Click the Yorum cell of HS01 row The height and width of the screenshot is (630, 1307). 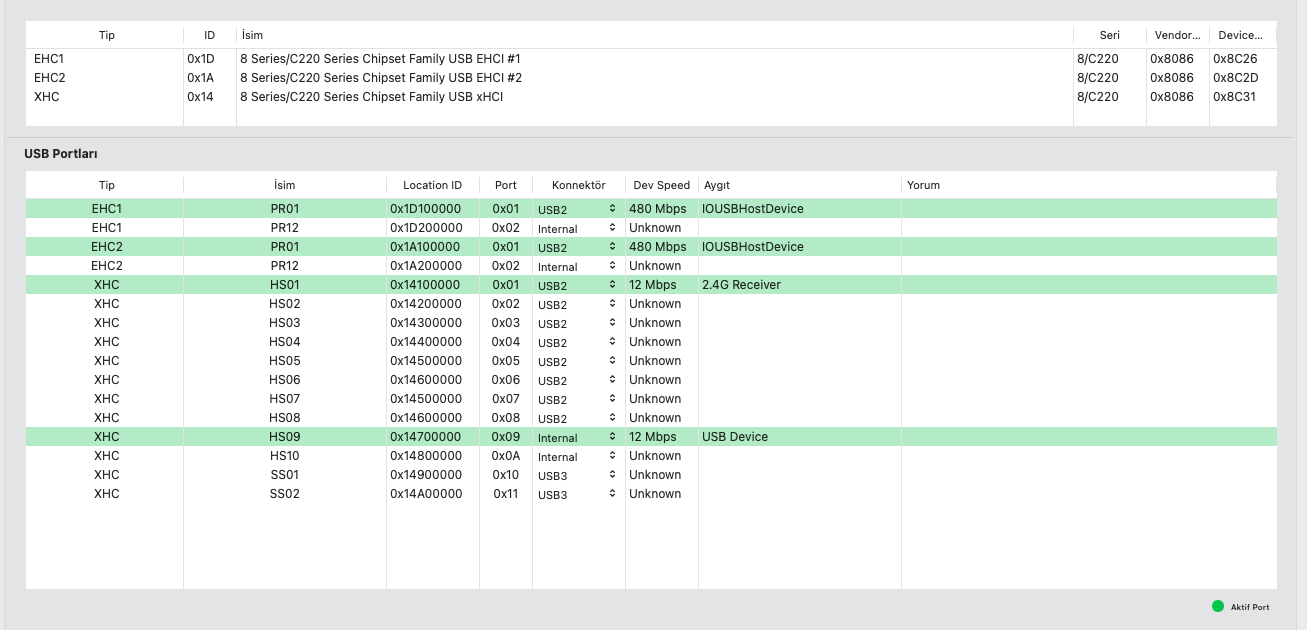1088,285
